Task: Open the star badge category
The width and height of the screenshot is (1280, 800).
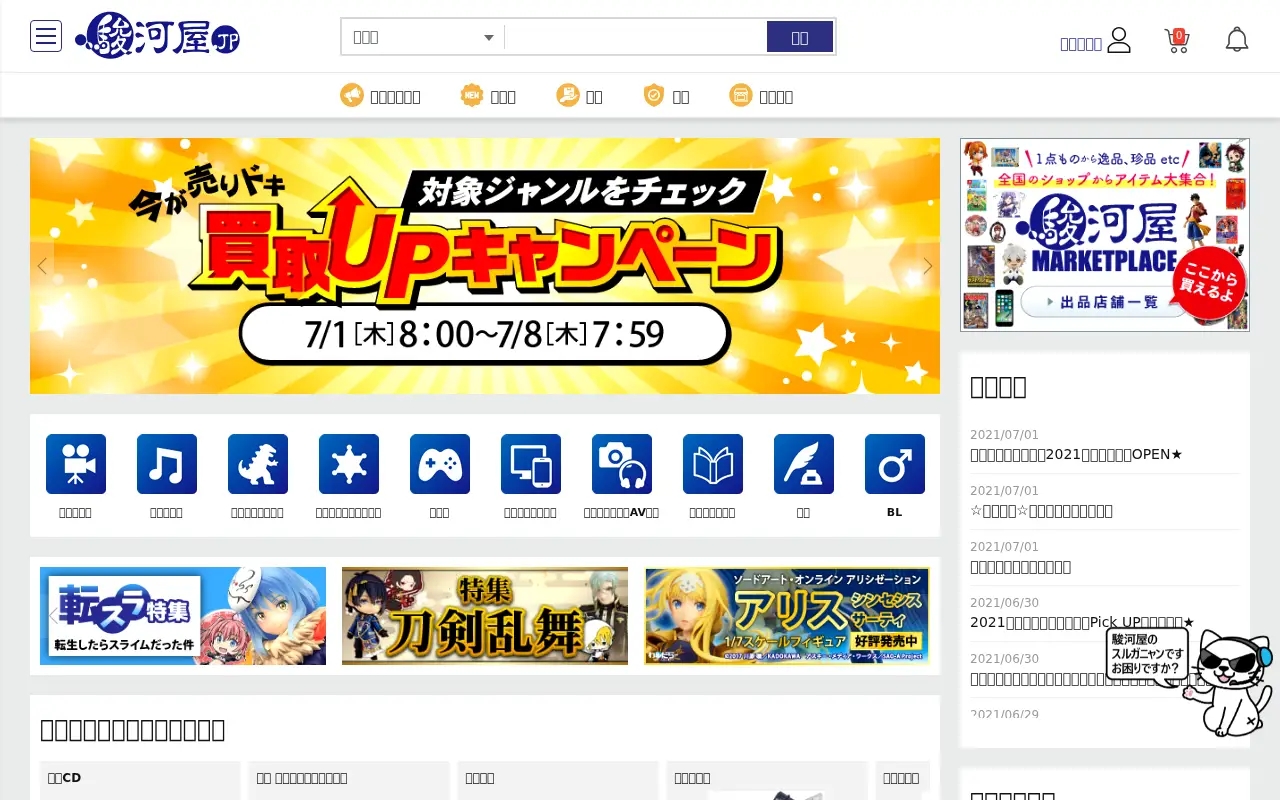Action: [x=349, y=464]
